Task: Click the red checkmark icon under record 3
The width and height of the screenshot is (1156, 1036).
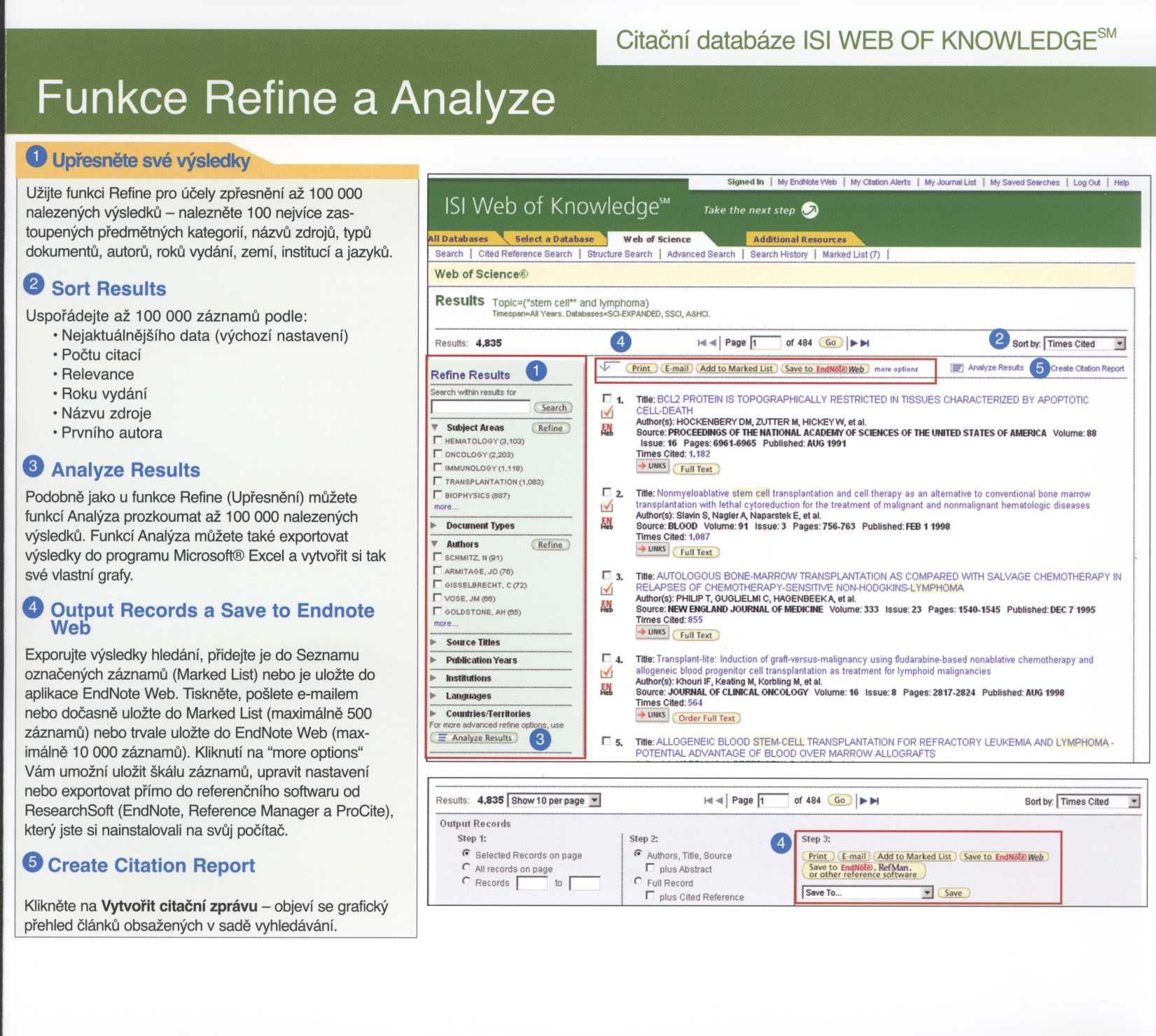Action: tap(607, 589)
